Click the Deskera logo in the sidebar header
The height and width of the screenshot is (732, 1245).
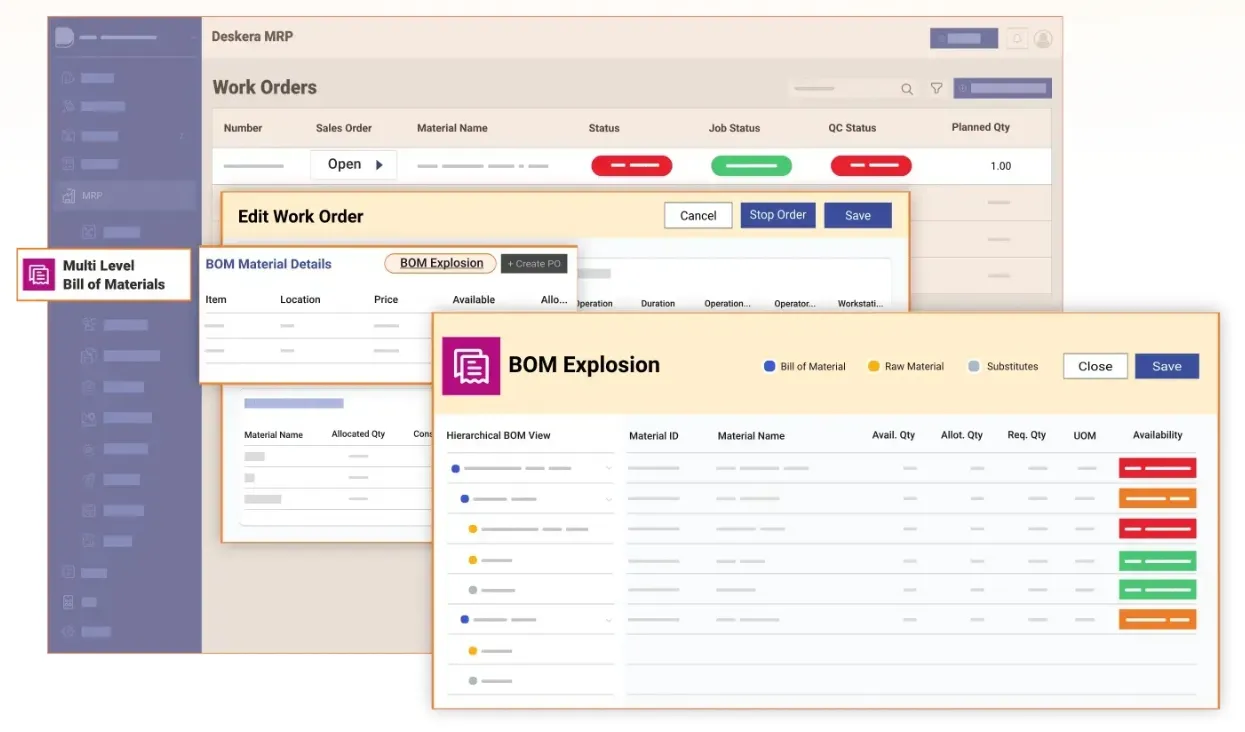(65, 37)
